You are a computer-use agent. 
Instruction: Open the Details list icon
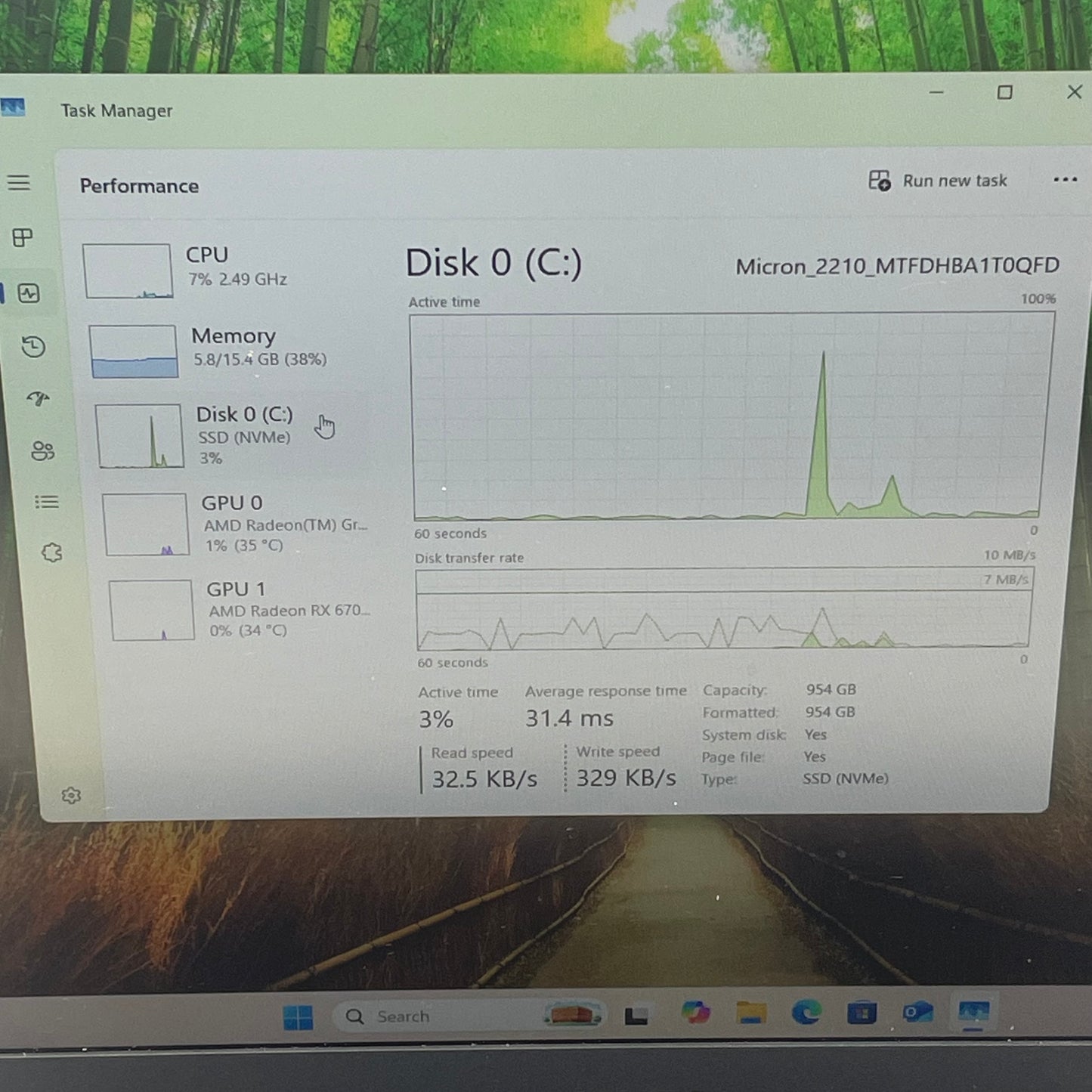pyautogui.click(x=47, y=502)
